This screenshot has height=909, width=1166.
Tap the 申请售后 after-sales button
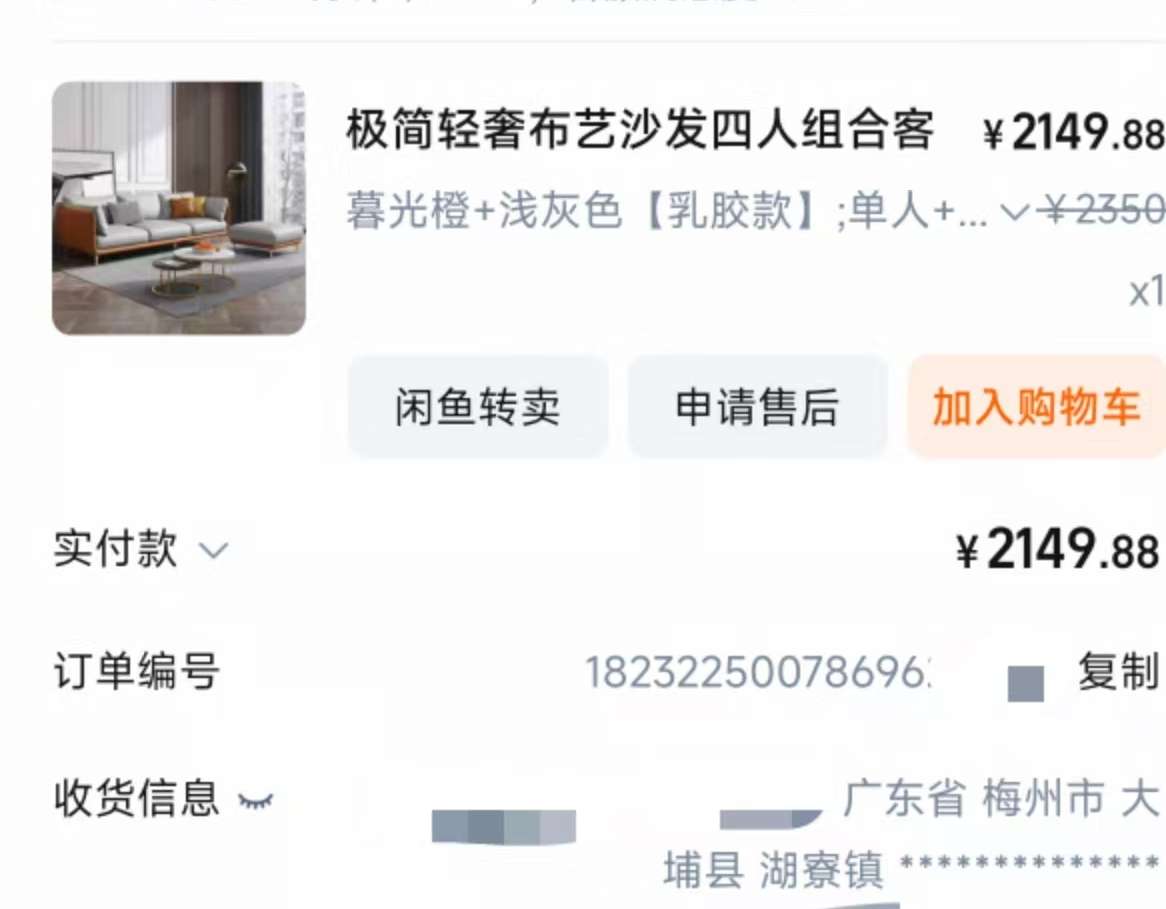click(757, 407)
